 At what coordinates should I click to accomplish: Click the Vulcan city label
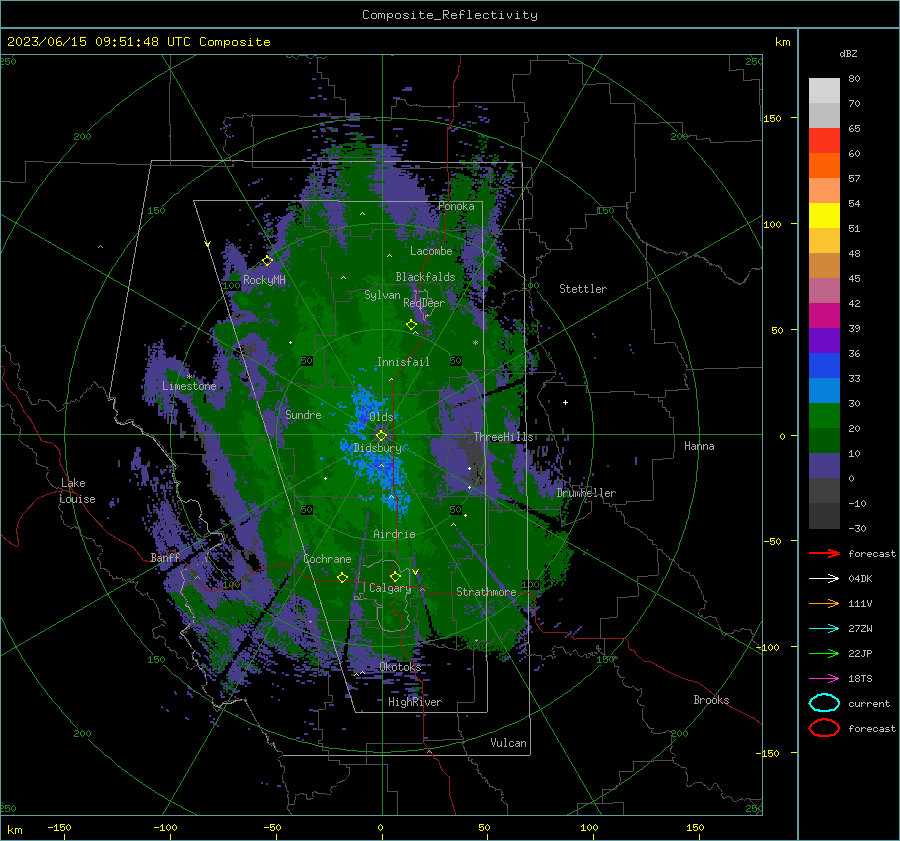pos(508,743)
